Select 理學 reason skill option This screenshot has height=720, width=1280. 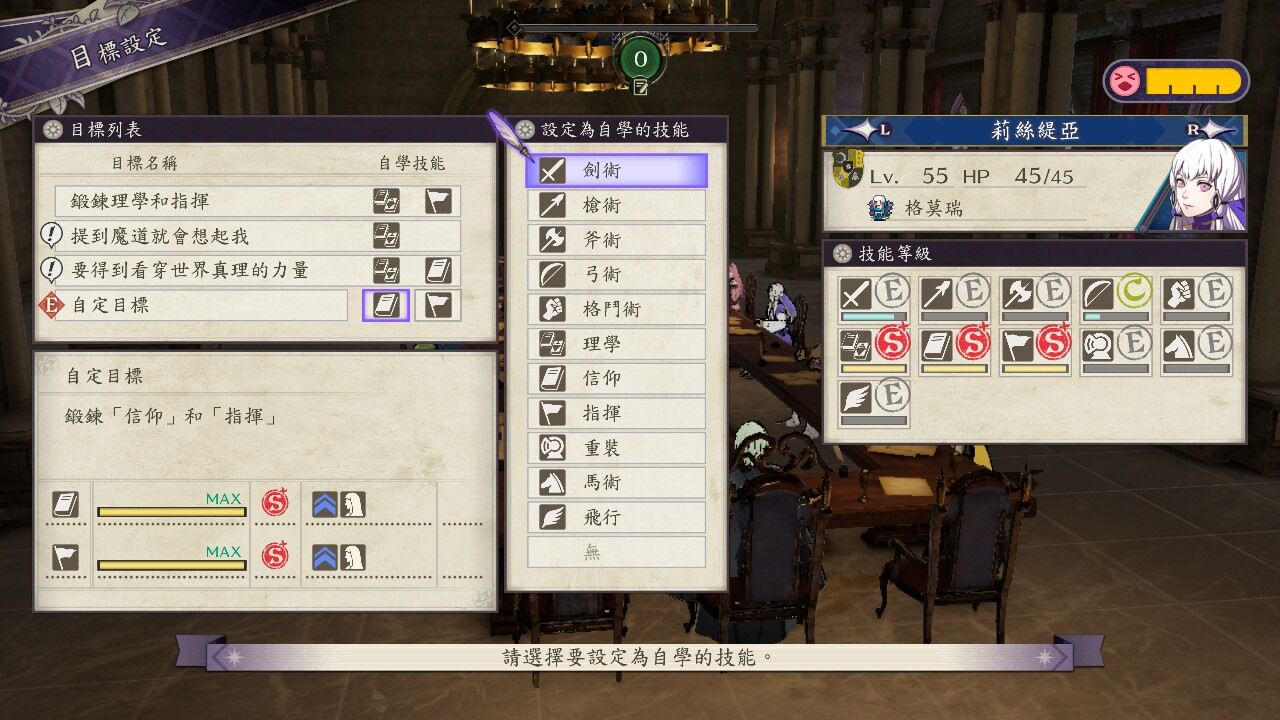click(x=617, y=344)
